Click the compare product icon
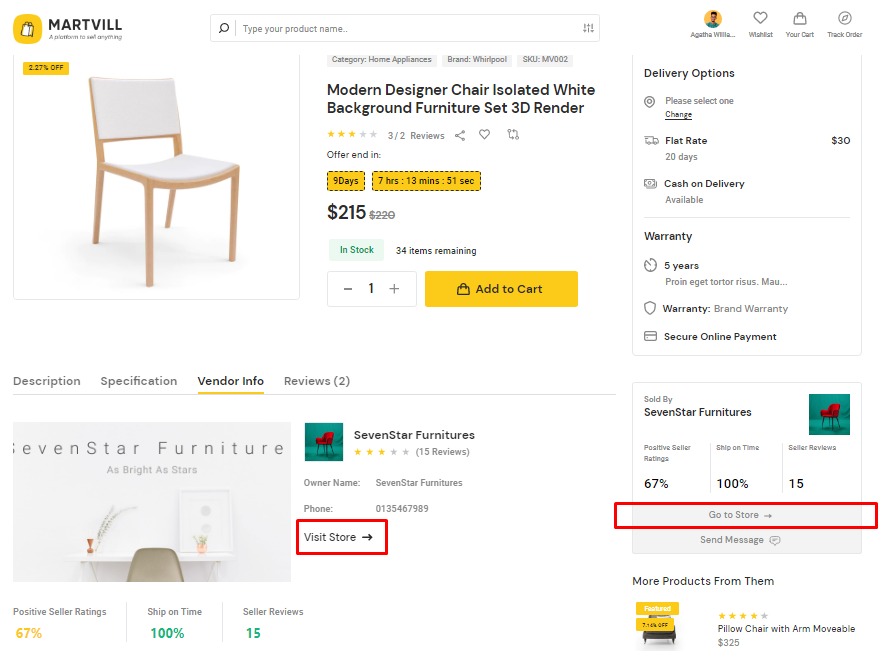The height and width of the screenshot is (651, 886). (514, 135)
